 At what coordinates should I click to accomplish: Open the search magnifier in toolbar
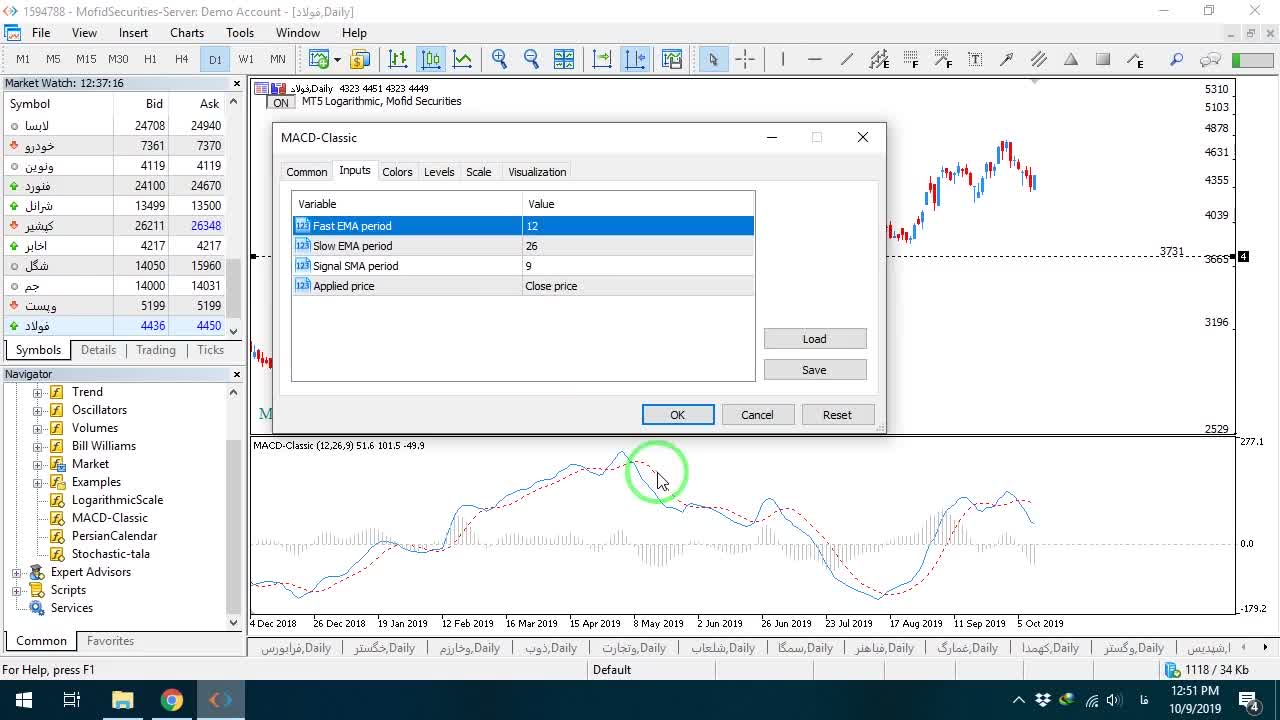pyautogui.click(x=1177, y=59)
